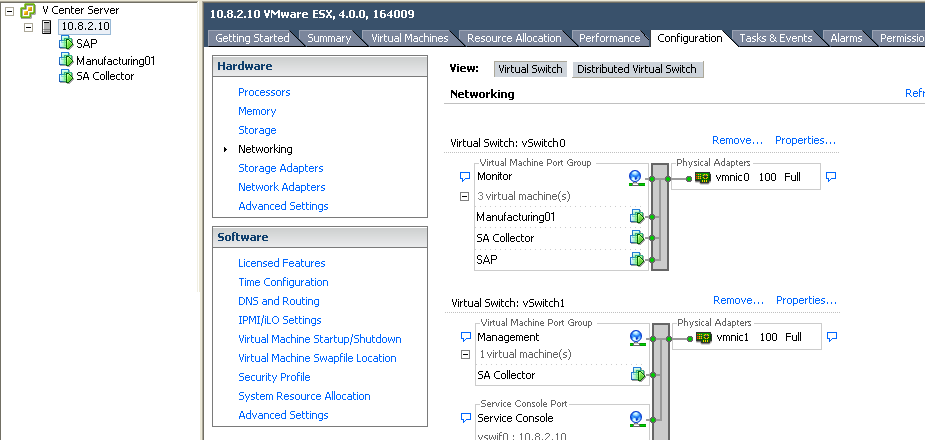This screenshot has height=440, width=925.
Task: Collapse the Monitor virtual machines list
Action: [464, 197]
